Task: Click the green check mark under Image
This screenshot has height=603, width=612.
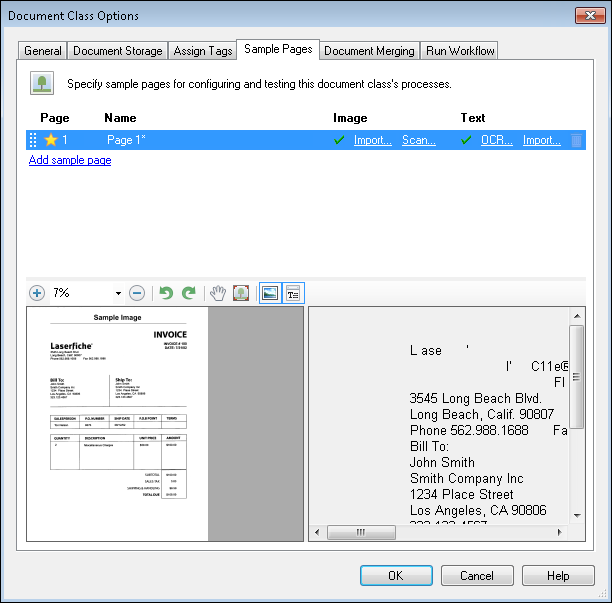Action: 339,140
